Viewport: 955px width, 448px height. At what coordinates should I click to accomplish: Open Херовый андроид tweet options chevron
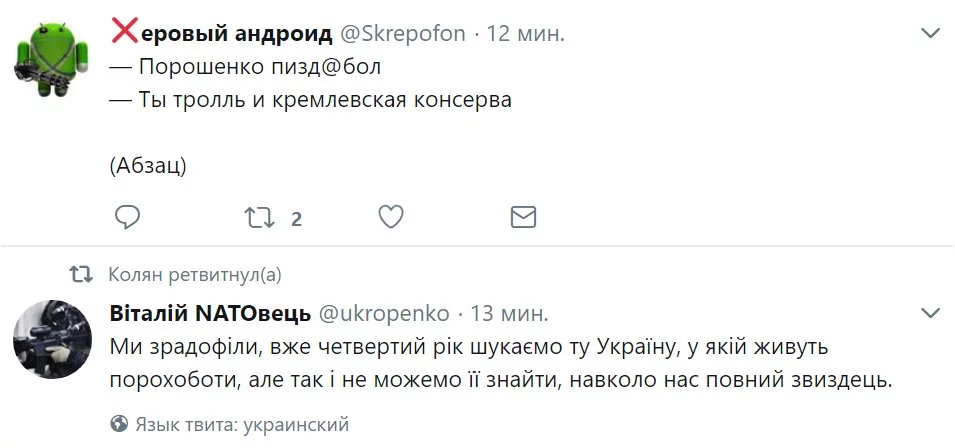pyautogui.click(x=930, y=33)
